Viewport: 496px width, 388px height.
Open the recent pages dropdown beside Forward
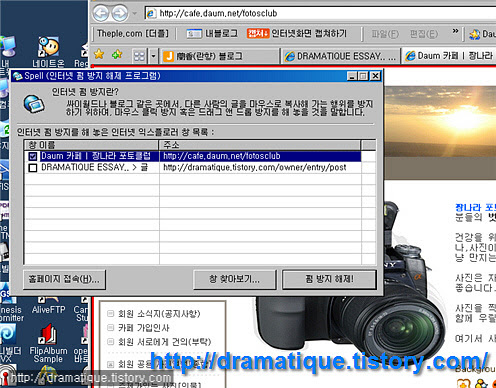coord(135,14)
